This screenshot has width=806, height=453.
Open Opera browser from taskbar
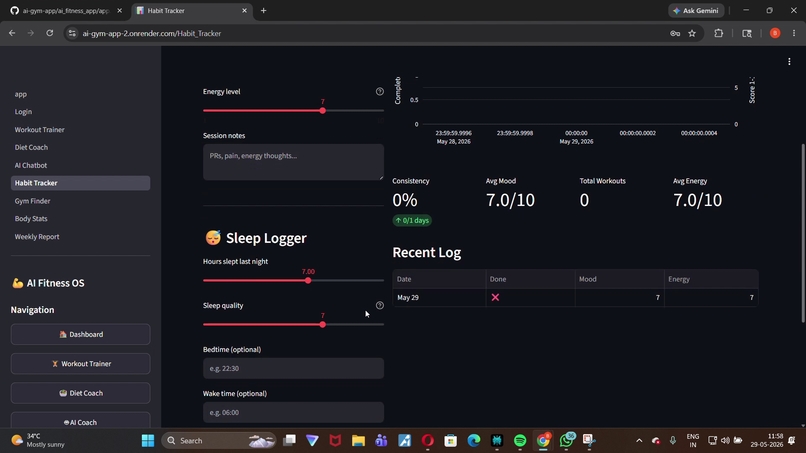[428, 441]
